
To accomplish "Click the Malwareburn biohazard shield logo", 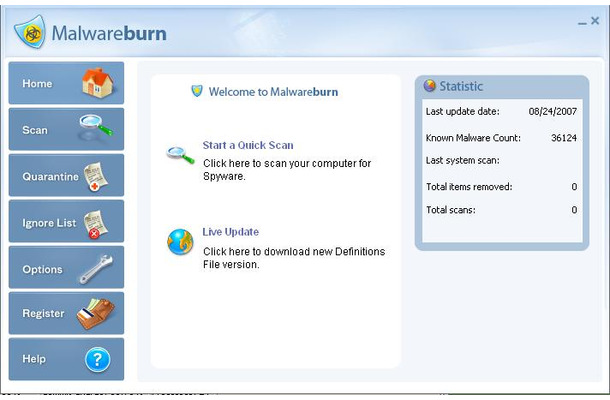I will click(30, 32).
